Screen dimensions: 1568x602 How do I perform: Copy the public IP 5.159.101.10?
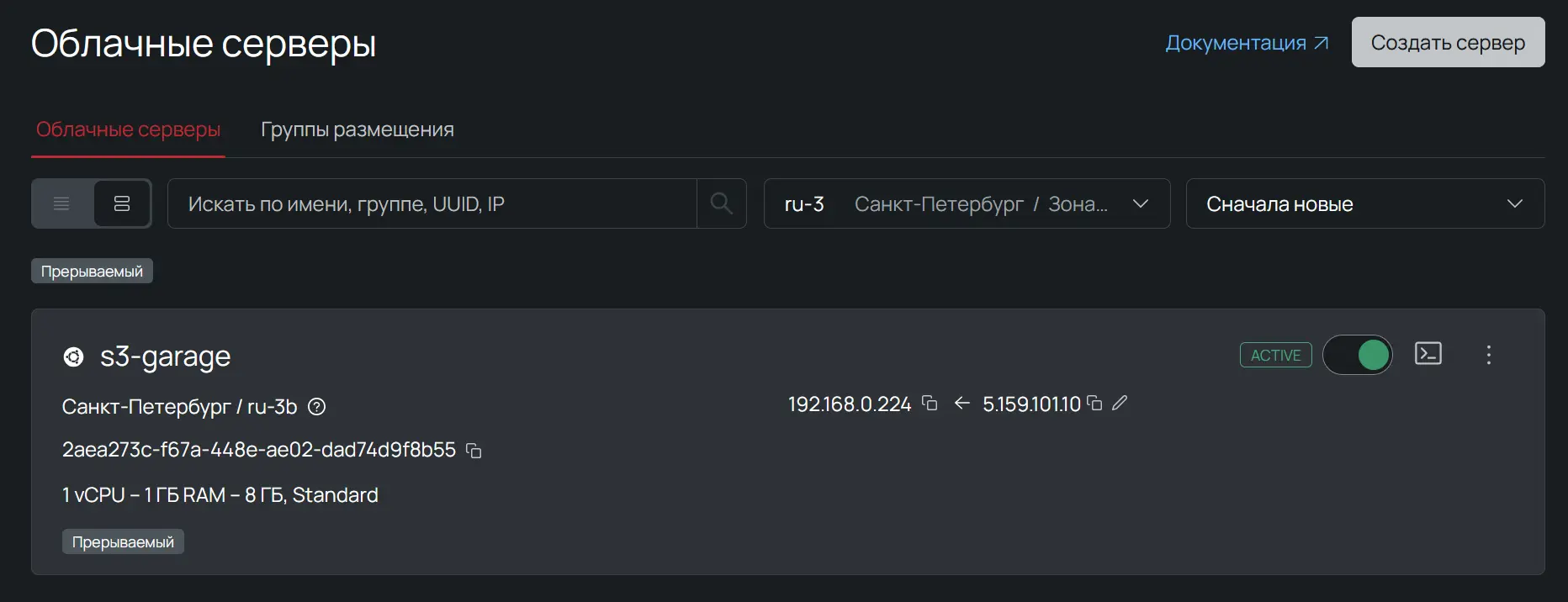pos(1094,404)
